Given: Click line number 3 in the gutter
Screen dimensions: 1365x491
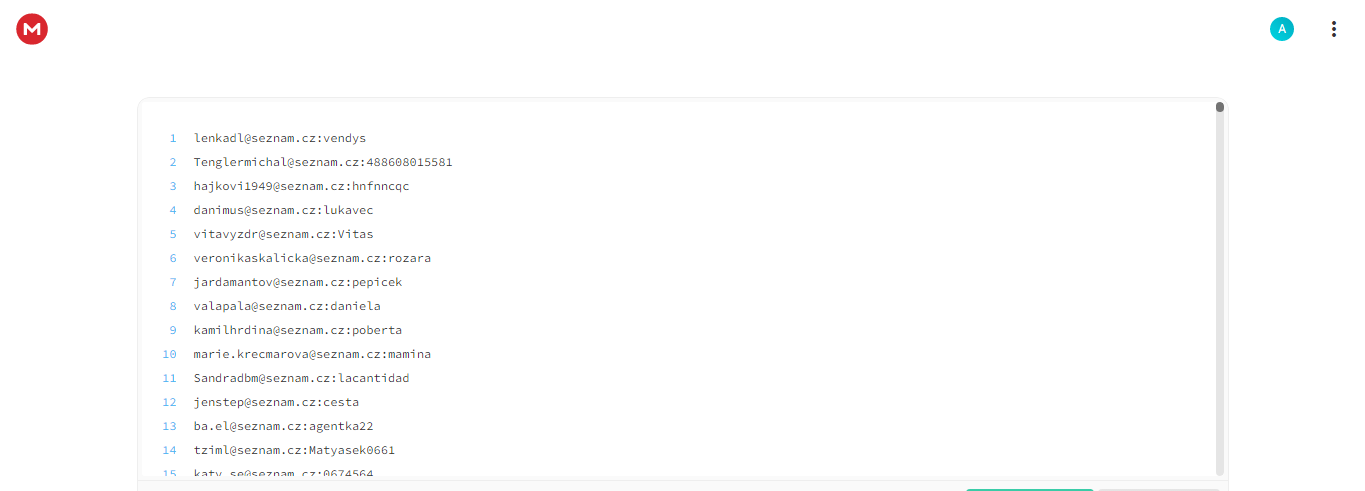Looking at the screenshot, I should pyautogui.click(x=172, y=186).
